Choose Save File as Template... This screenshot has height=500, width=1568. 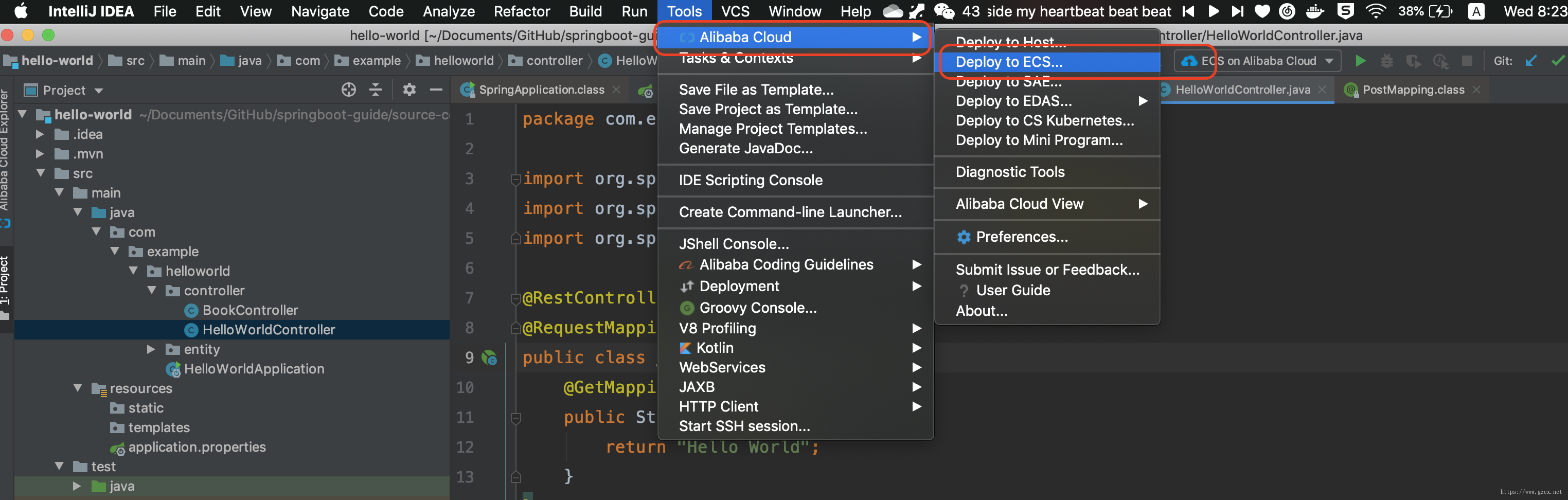[795, 90]
